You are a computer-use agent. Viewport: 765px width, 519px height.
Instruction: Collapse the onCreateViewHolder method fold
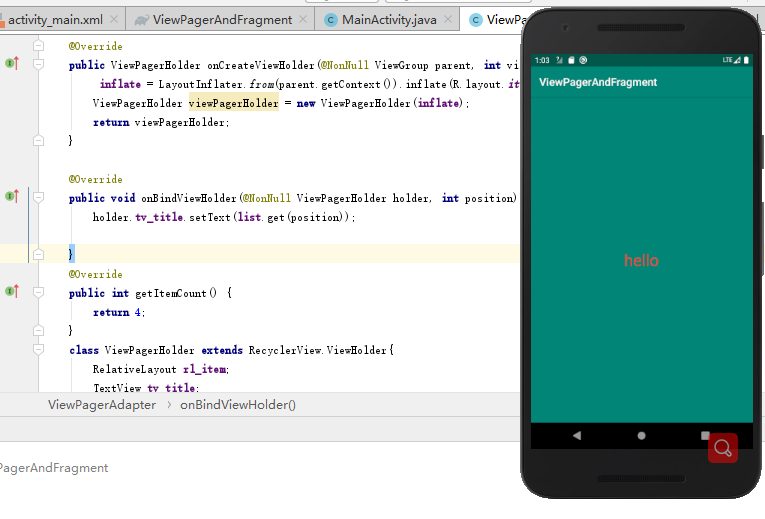tap(38, 64)
